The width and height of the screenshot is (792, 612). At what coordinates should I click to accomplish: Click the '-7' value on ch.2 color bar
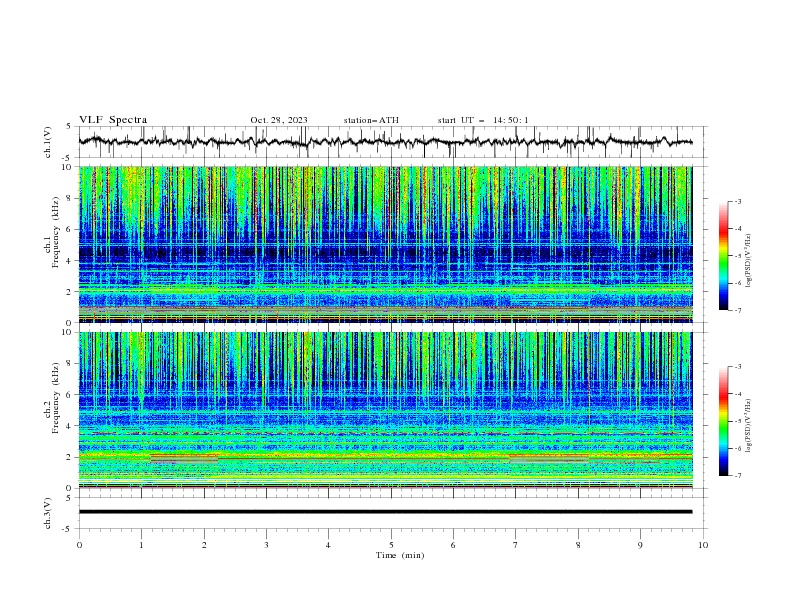coord(737,476)
